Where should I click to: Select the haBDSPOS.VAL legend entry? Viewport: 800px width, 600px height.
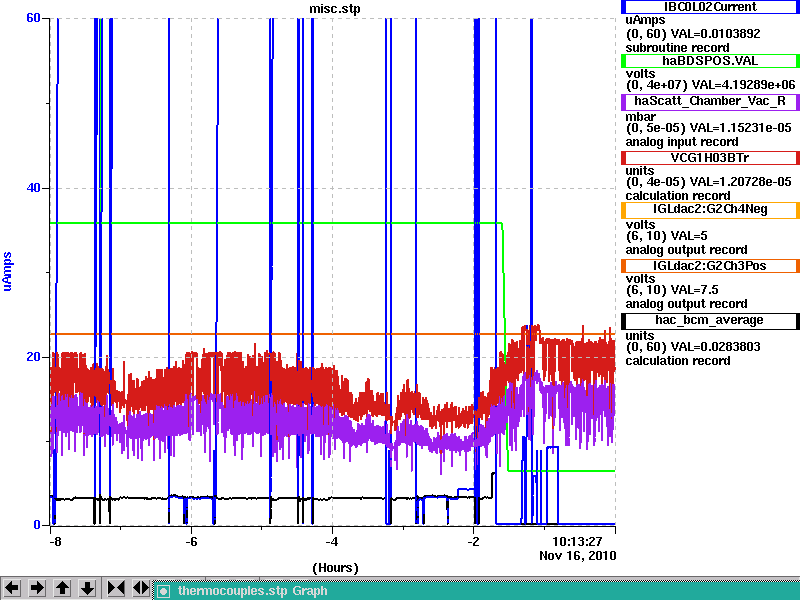pyautogui.click(x=710, y=61)
